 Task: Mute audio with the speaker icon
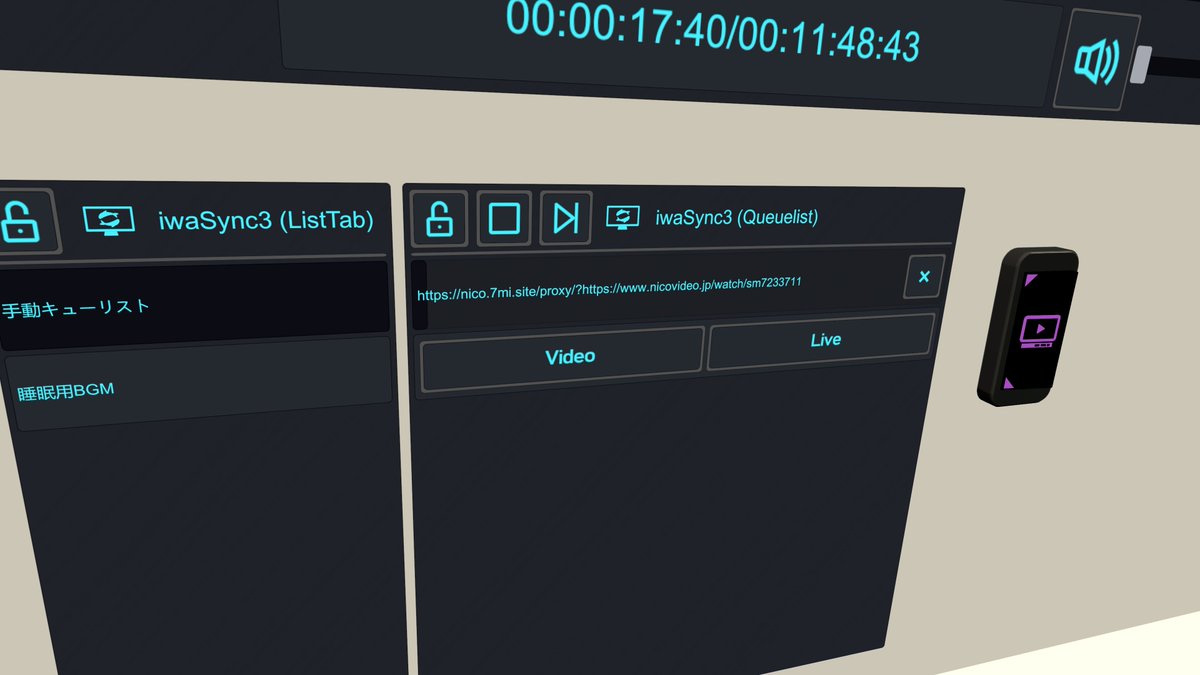point(1096,60)
